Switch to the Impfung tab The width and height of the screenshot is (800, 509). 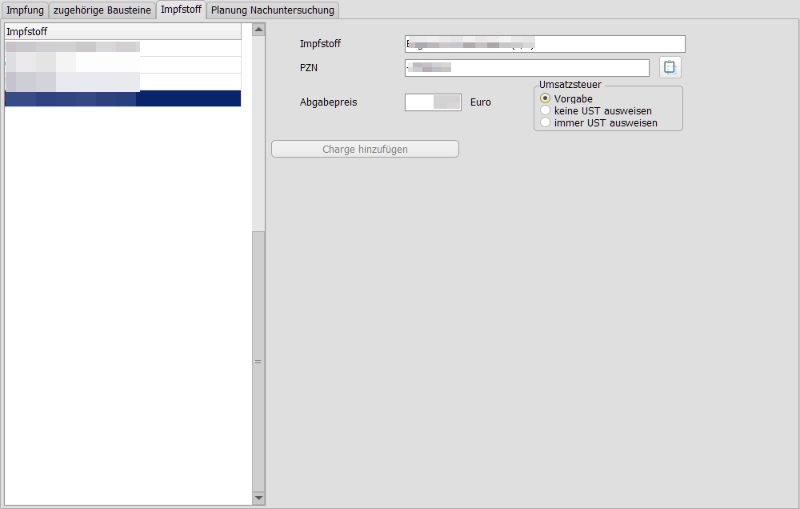(x=25, y=10)
